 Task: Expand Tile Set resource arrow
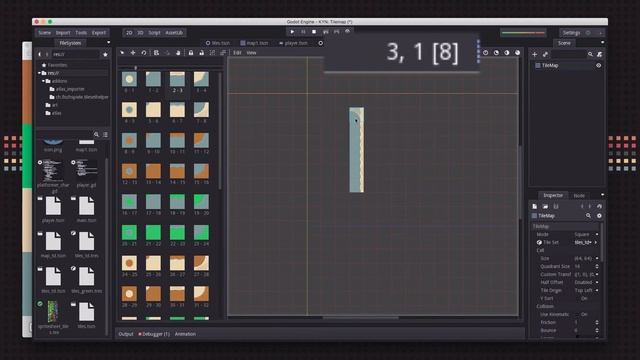click(596, 242)
